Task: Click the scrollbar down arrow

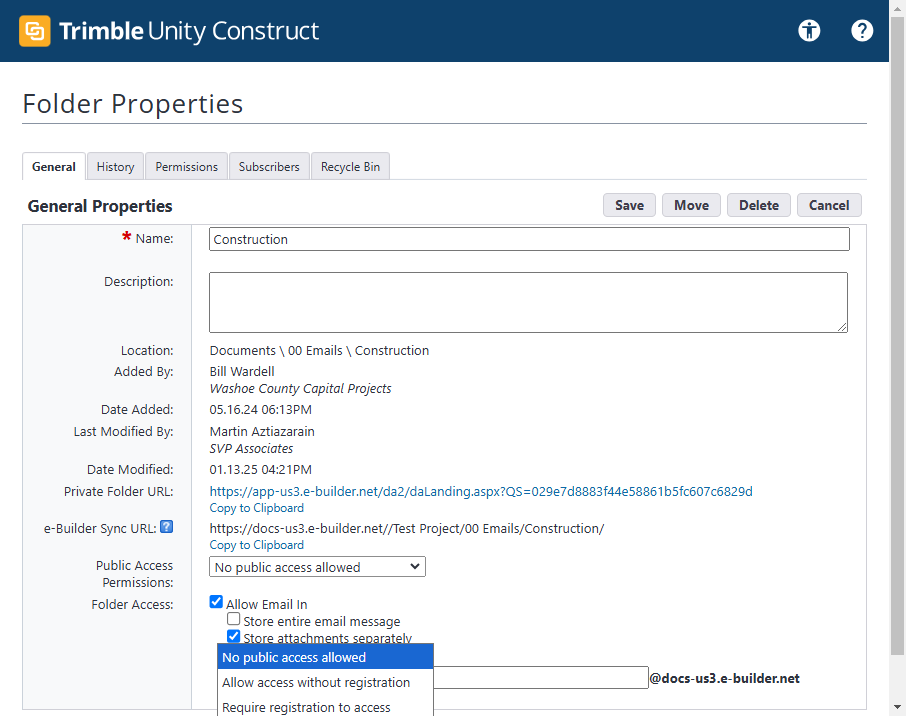Action: click(x=897, y=707)
